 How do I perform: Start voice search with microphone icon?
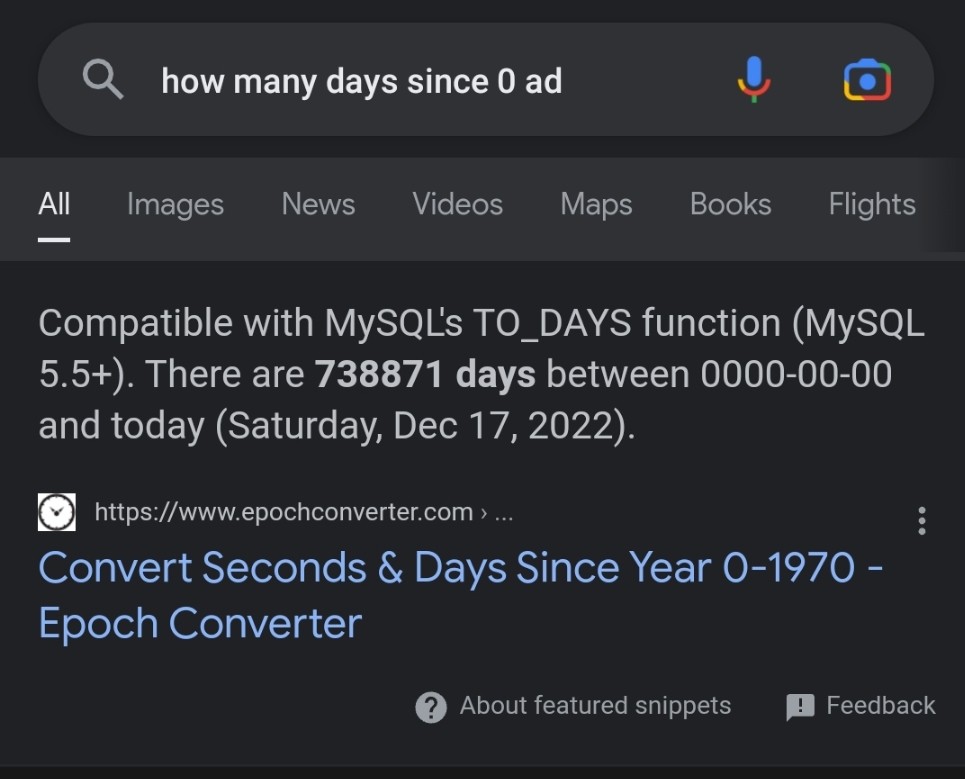[x=754, y=79]
